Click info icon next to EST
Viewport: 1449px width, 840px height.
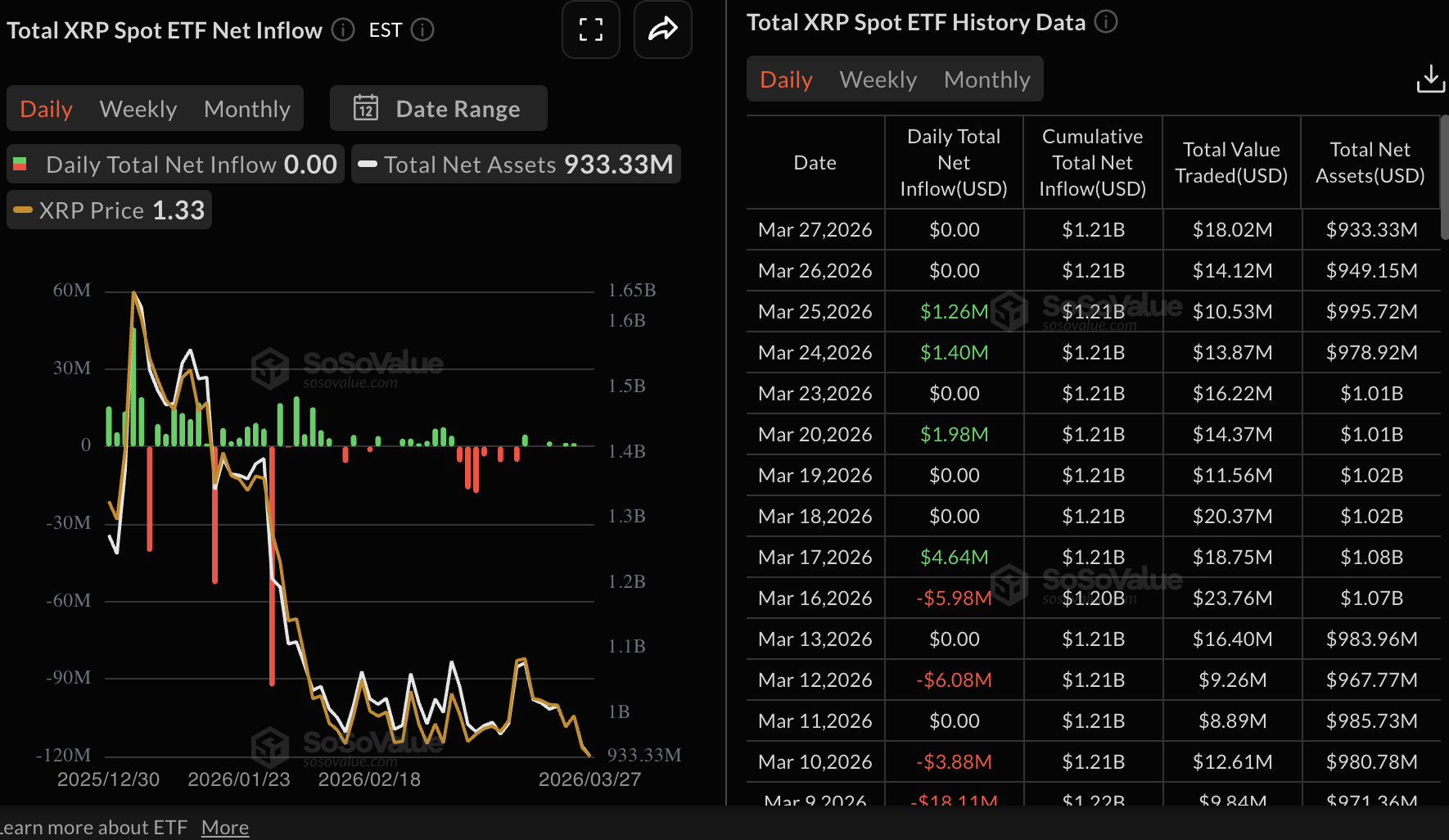point(422,30)
